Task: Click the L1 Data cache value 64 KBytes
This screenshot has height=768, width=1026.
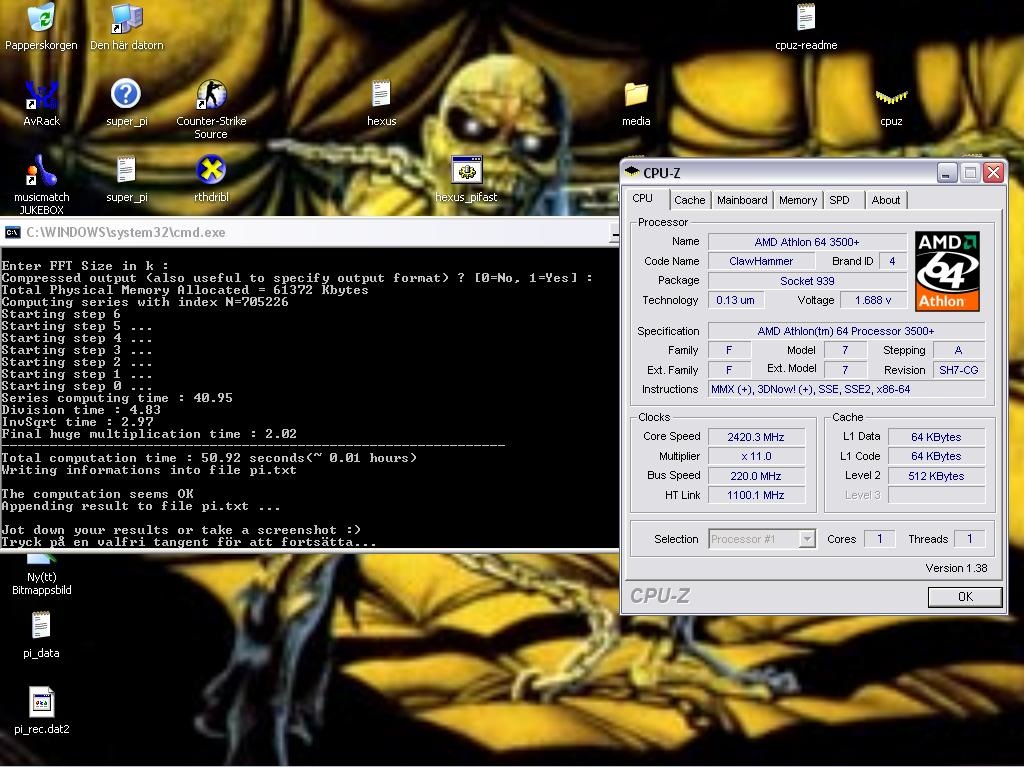Action: [936, 437]
